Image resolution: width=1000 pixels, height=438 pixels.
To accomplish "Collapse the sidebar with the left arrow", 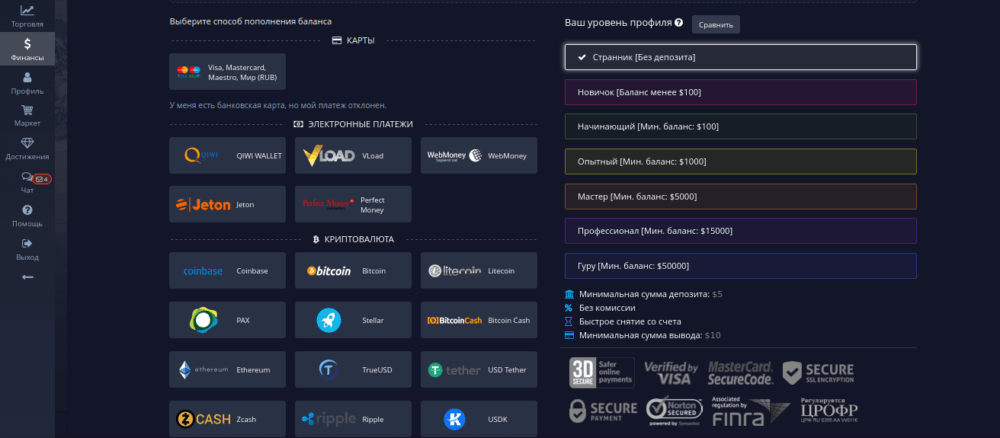I will coord(27,277).
